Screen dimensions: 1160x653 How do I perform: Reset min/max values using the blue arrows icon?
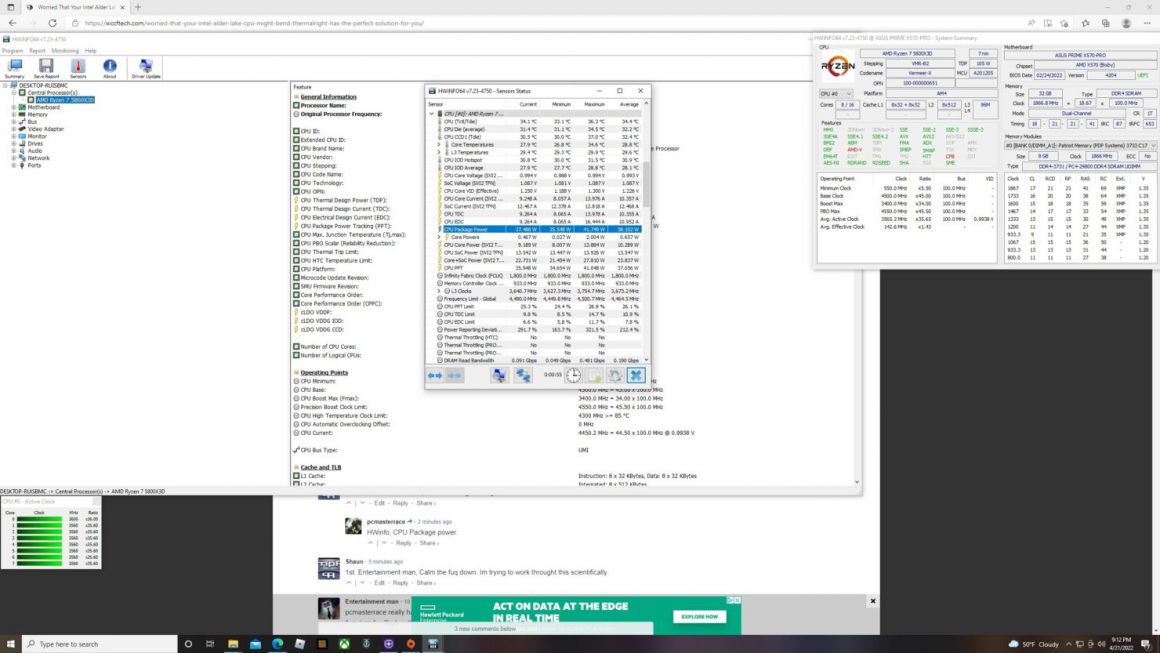coord(433,375)
